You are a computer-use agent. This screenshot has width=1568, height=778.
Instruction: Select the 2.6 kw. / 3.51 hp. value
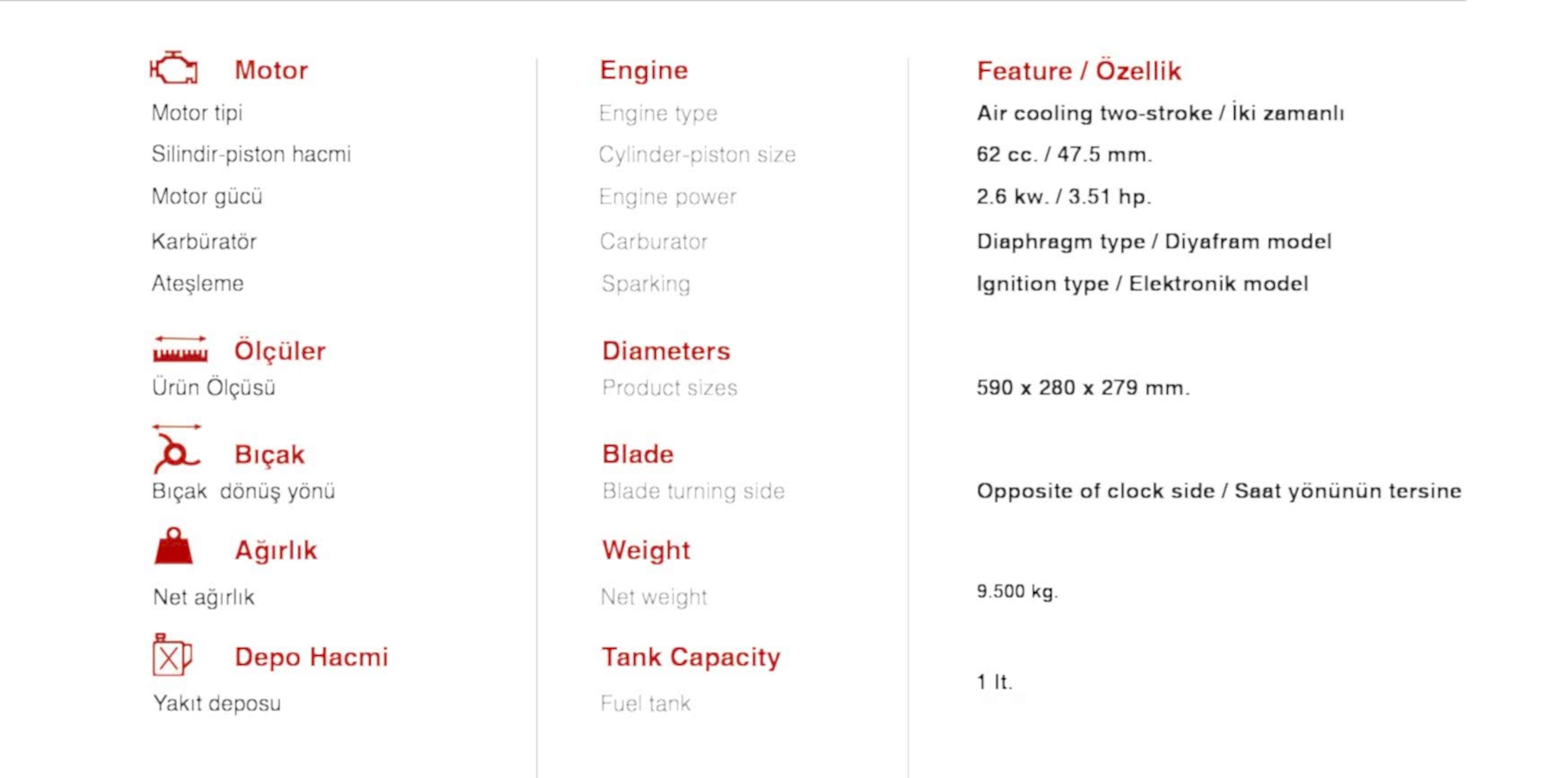pos(1063,197)
